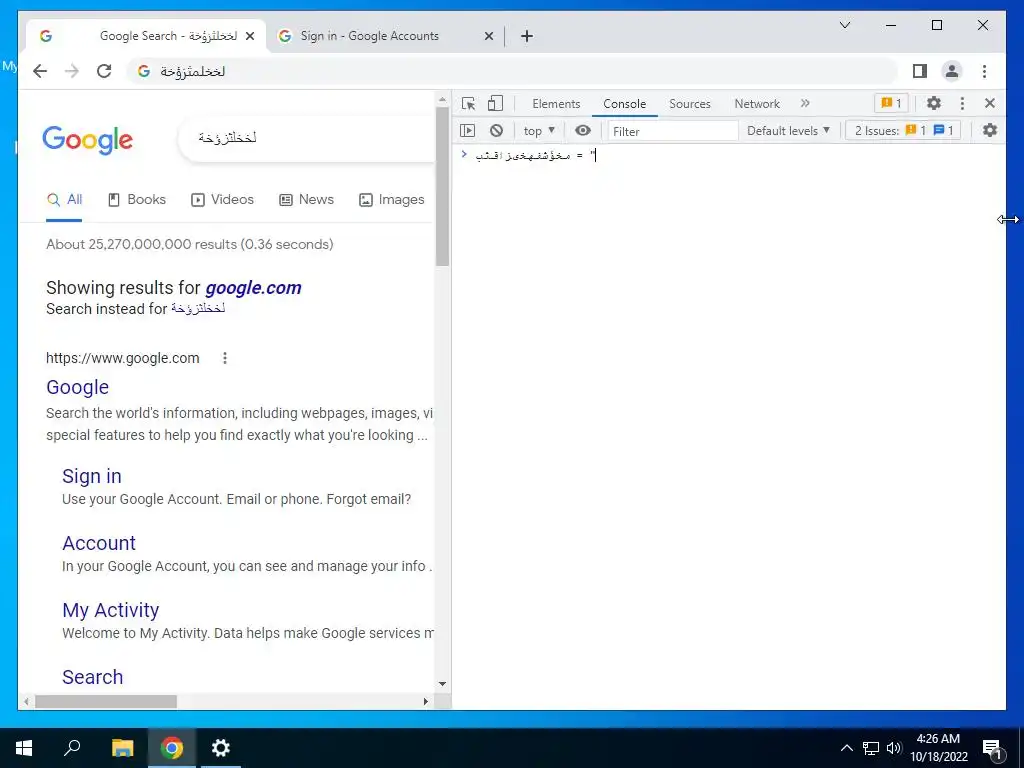Open the Sign in sitelink
This screenshot has height=768, width=1024.
(x=91, y=477)
